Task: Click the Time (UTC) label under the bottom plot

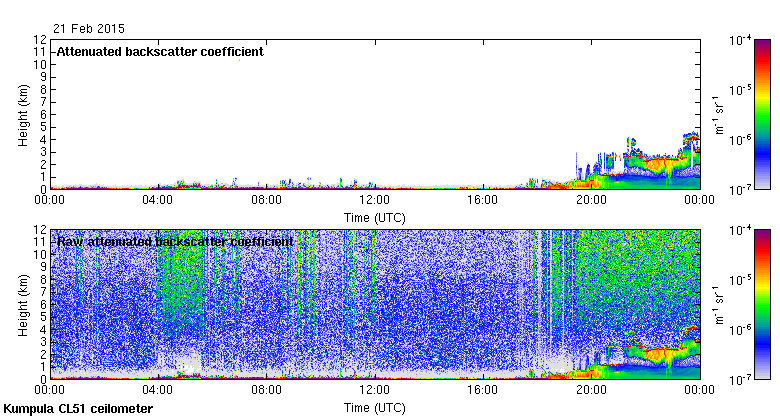Action: coord(374,407)
